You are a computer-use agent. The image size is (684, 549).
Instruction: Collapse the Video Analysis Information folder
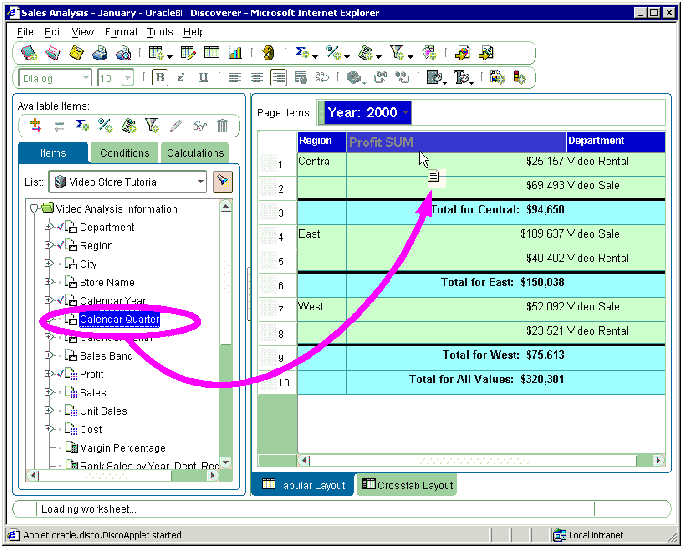click(x=34, y=208)
